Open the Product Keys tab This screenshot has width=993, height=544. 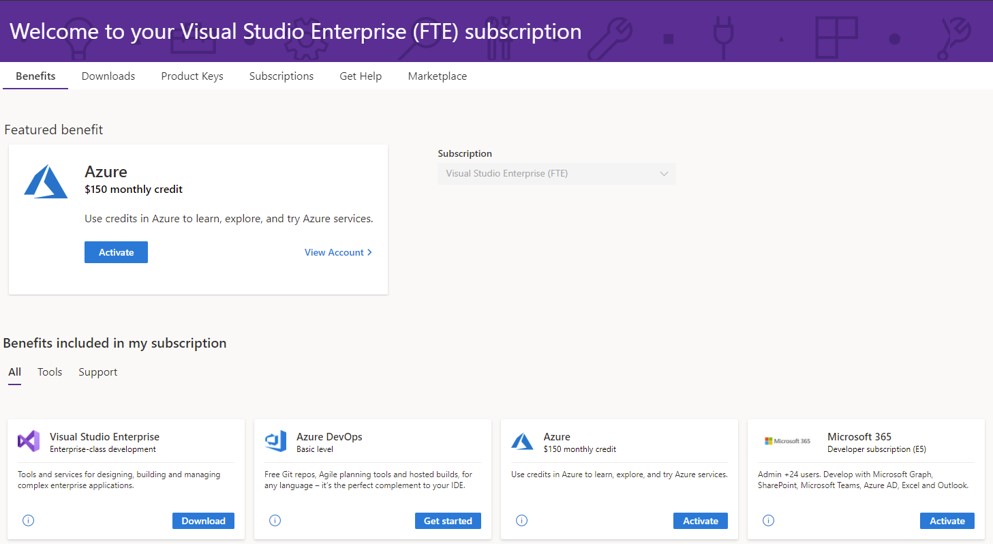click(192, 76)
